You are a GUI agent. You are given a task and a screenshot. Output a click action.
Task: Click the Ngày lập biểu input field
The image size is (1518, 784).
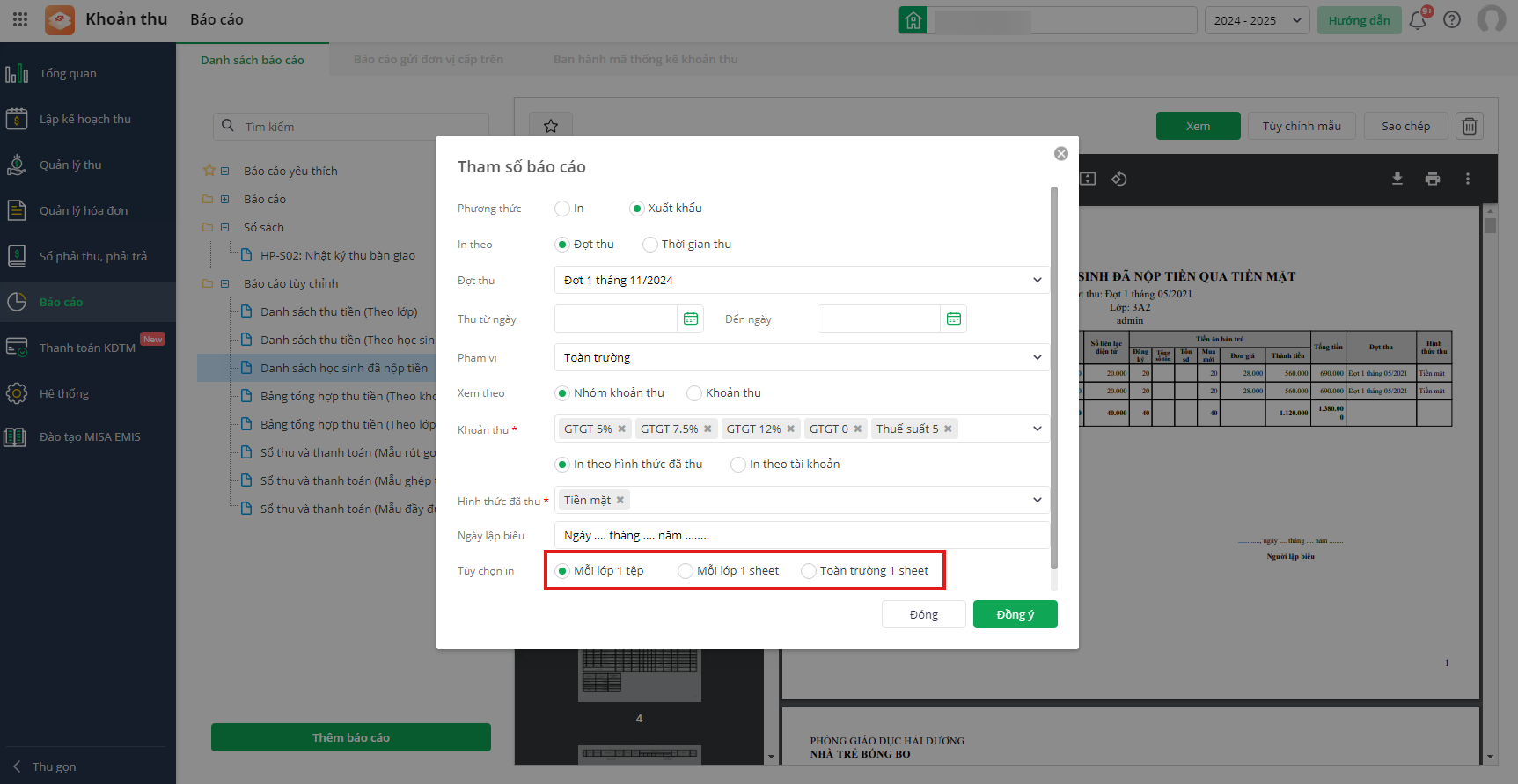pos(802,535)
